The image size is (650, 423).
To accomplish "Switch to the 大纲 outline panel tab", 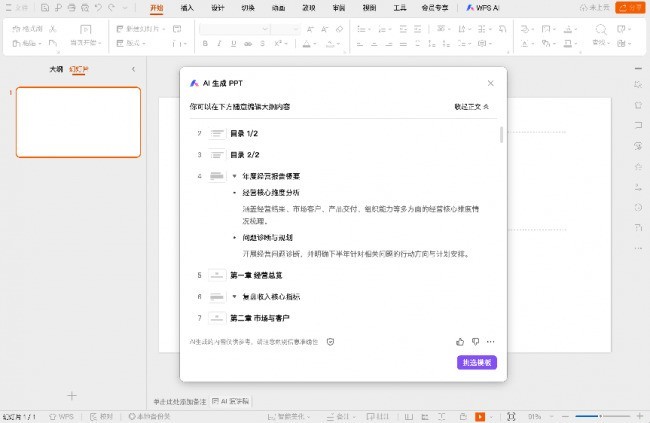I will pyautogui.click(x=56, y=69).
